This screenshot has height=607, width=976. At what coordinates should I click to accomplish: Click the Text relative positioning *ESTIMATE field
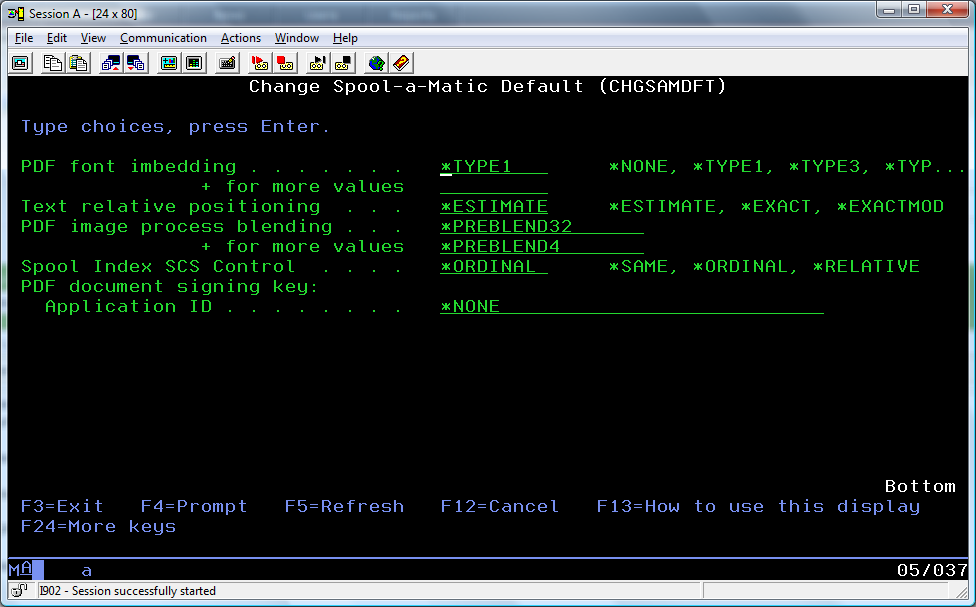(493, 207)
